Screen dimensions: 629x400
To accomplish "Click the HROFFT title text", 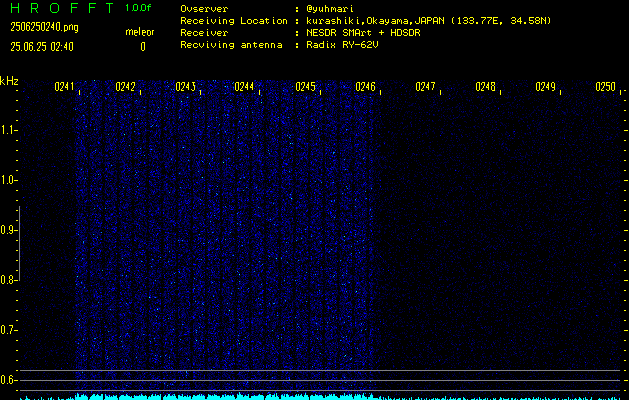I will (62, 8).
